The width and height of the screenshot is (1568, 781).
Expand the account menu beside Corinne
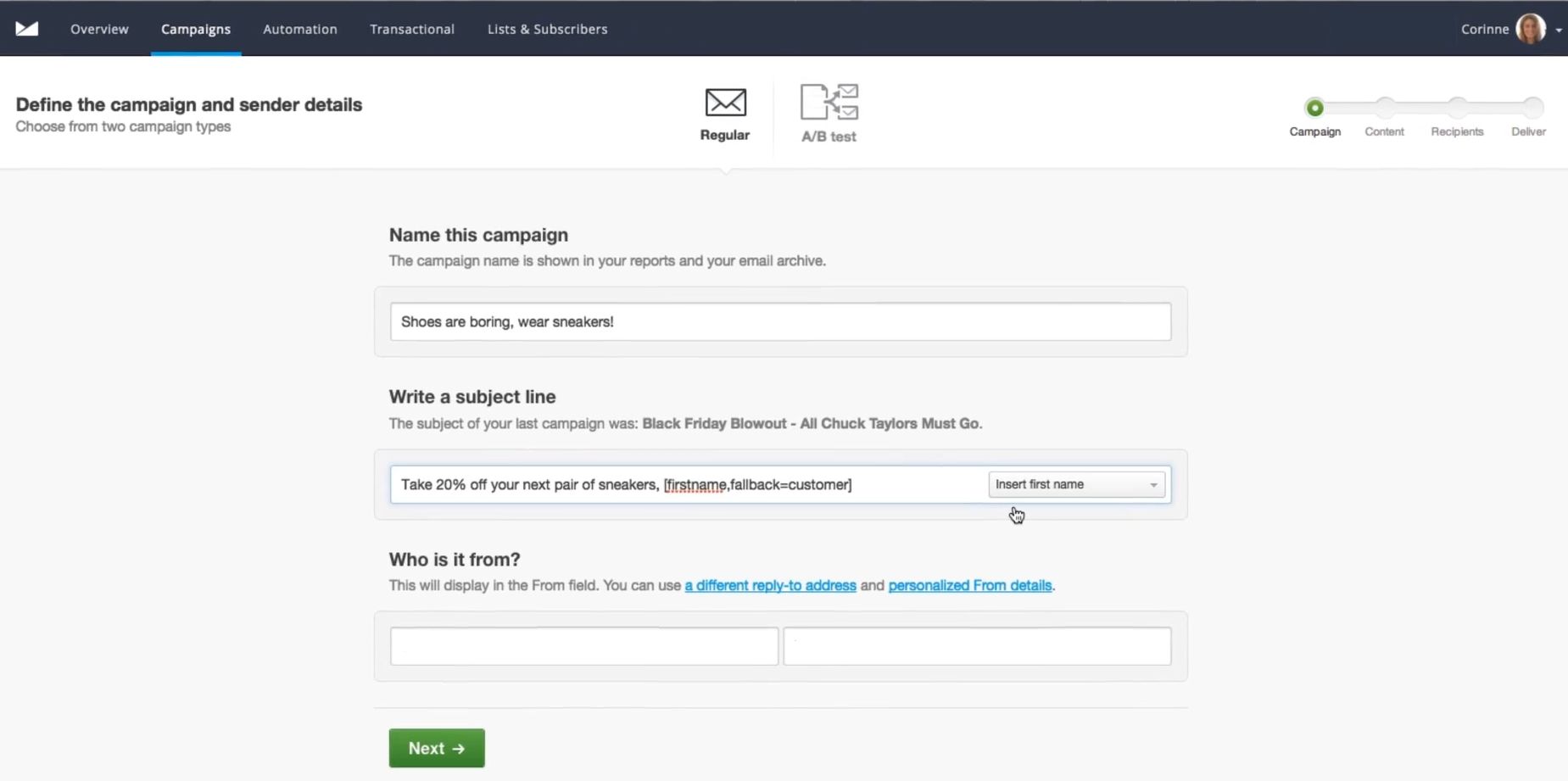point(1560,30)
